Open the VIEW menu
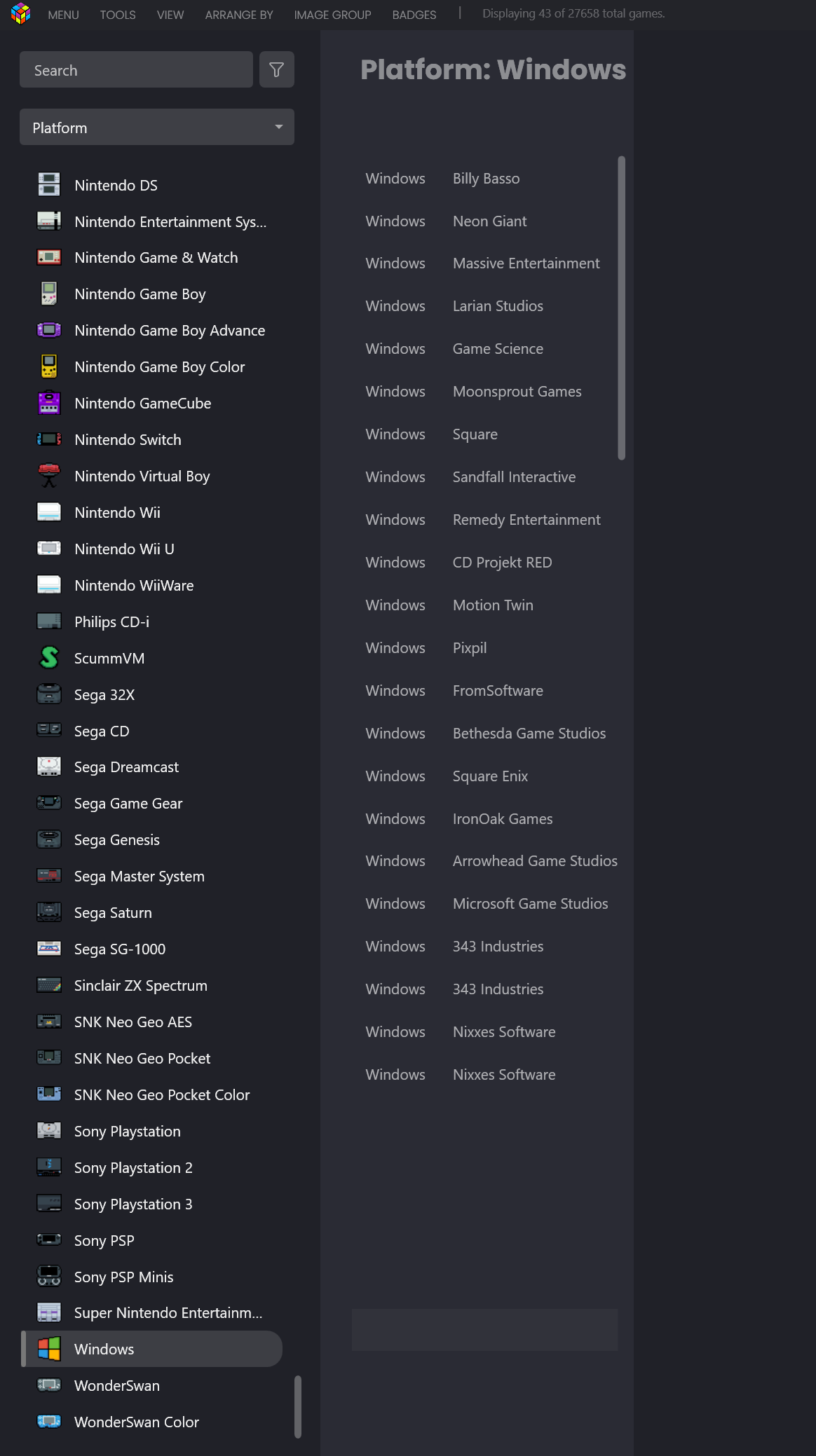816x1456 pixels. point(170,15)
